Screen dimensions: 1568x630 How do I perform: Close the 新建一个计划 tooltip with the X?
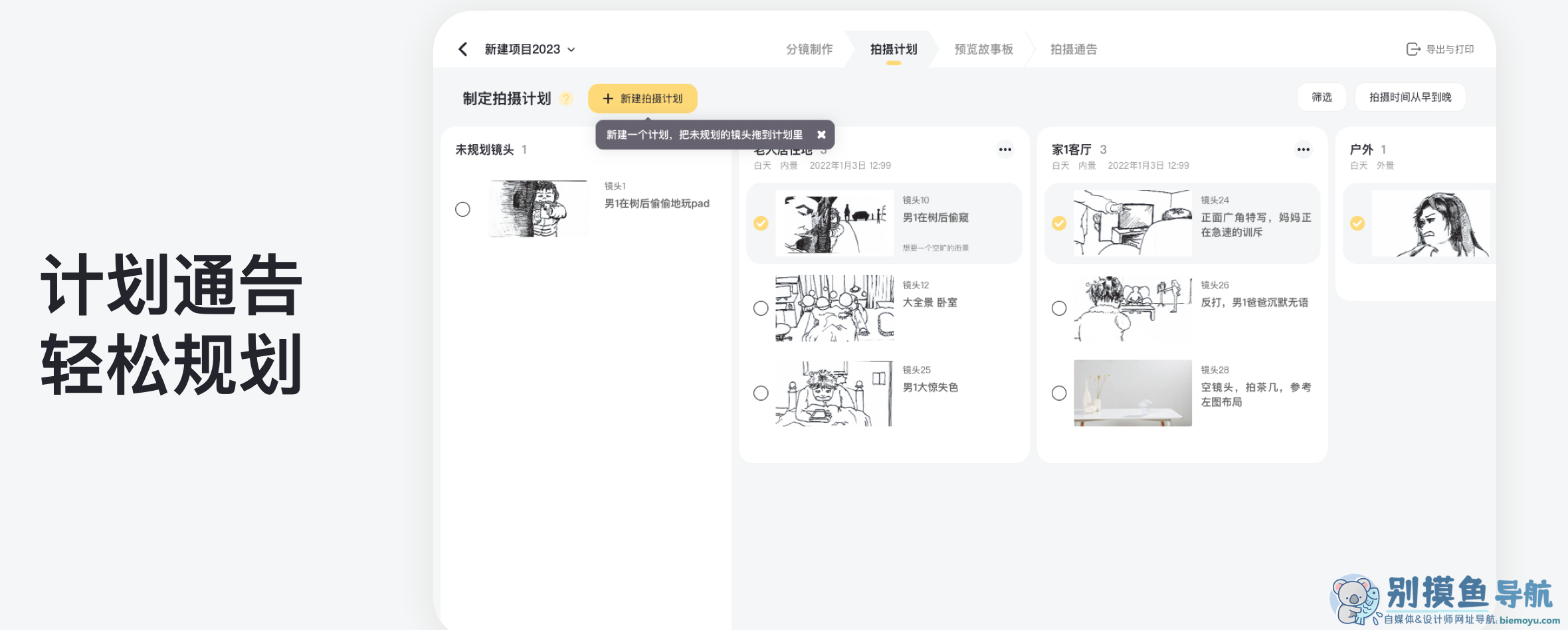tap(822, 134)
